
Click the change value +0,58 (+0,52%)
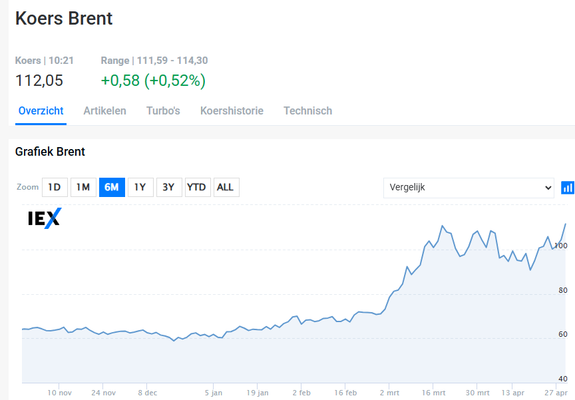tap(153, 81)
